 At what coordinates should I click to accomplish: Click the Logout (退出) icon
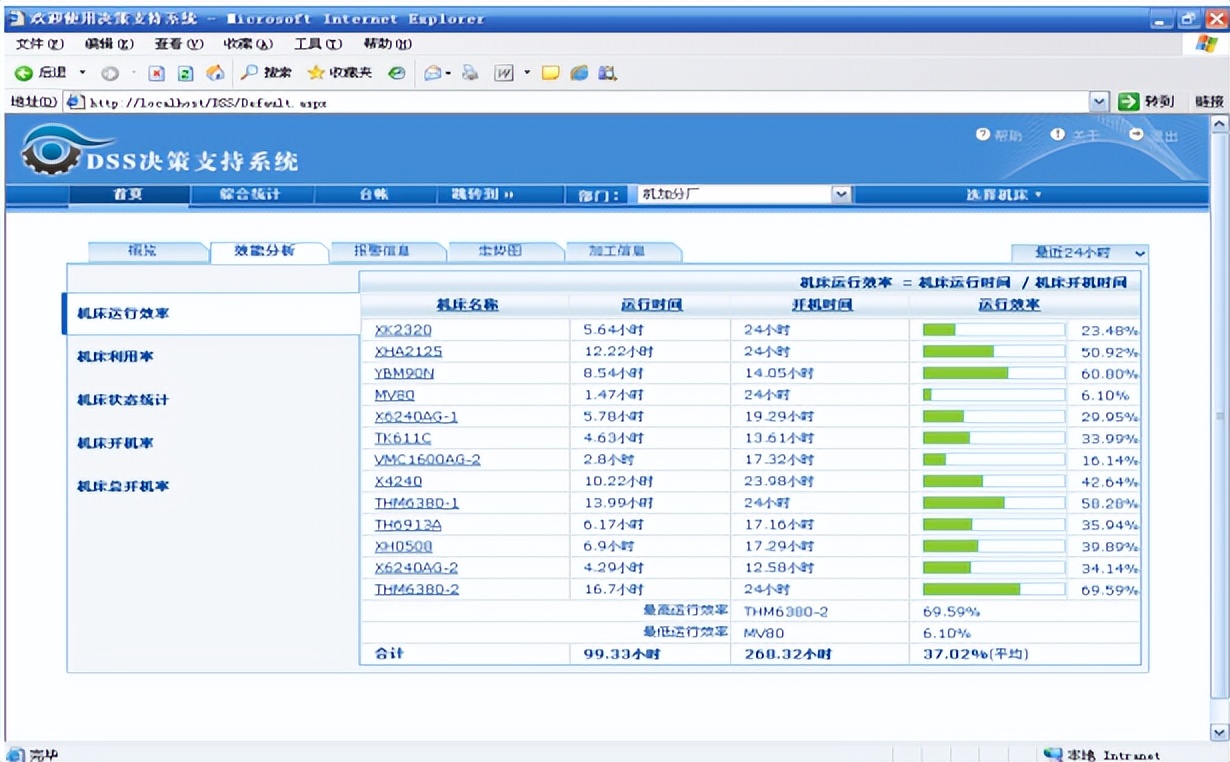[1136, 134]
